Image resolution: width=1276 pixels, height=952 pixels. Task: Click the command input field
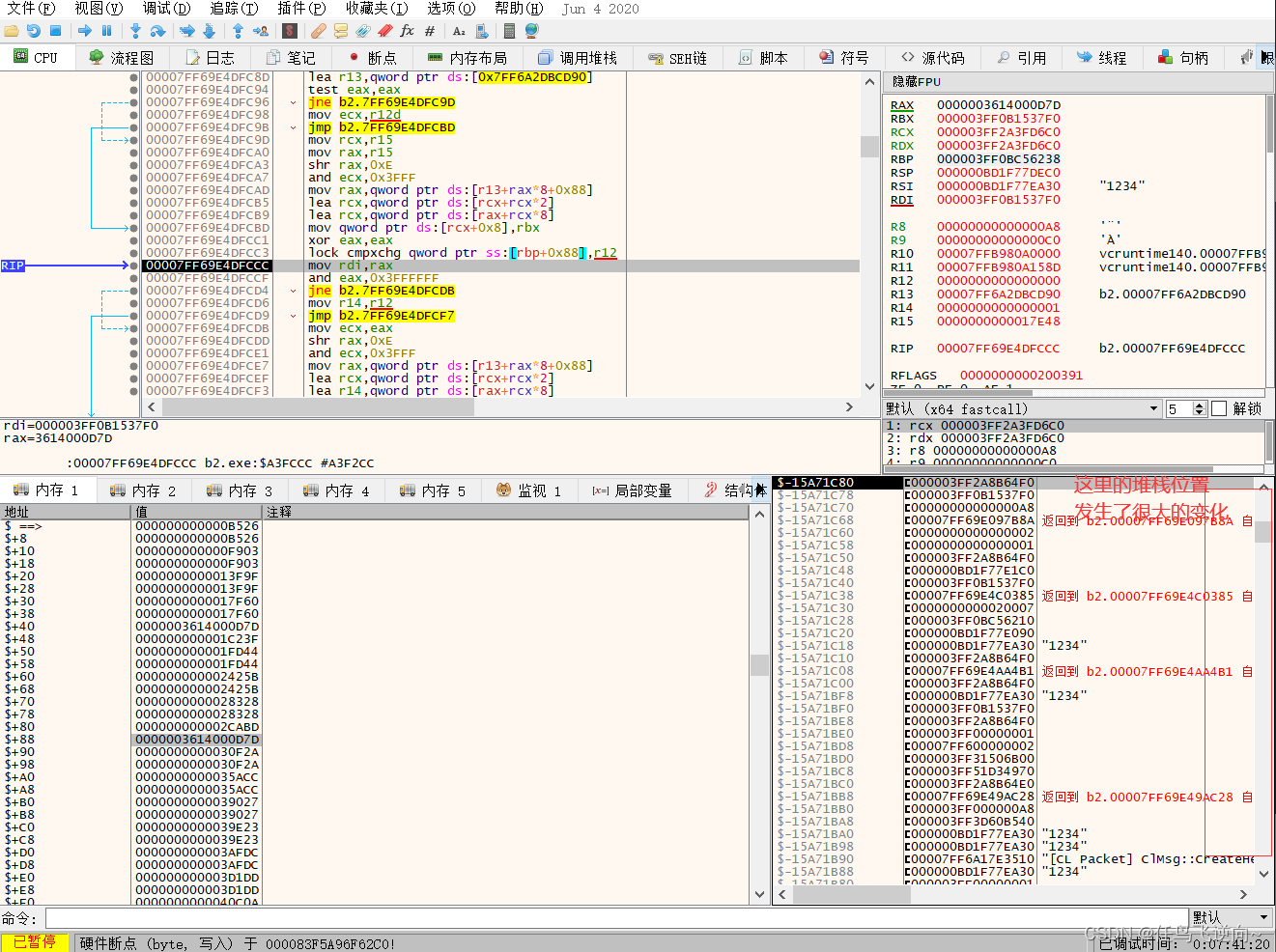pos(617,917)
